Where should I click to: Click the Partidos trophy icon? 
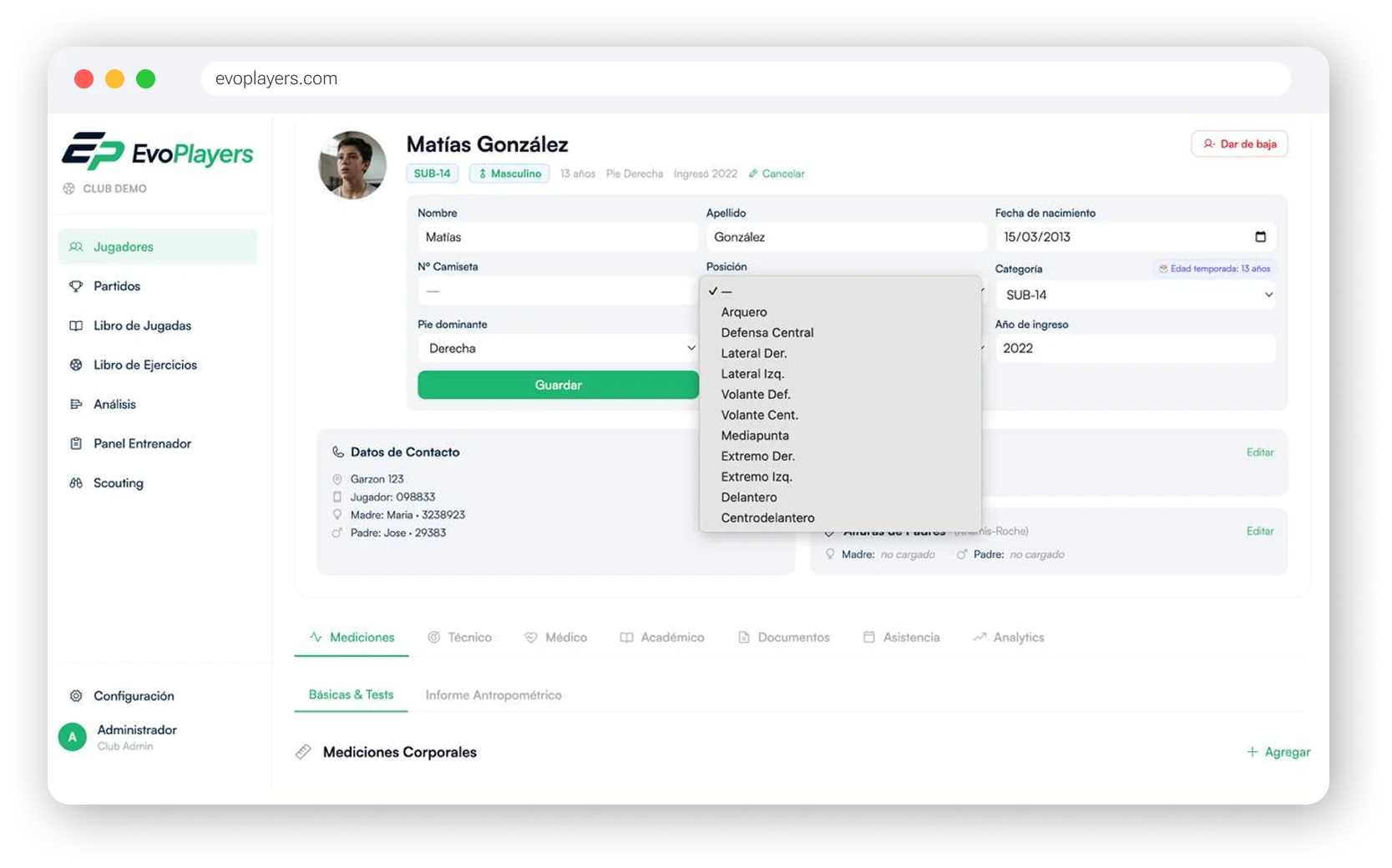point(76,286)
